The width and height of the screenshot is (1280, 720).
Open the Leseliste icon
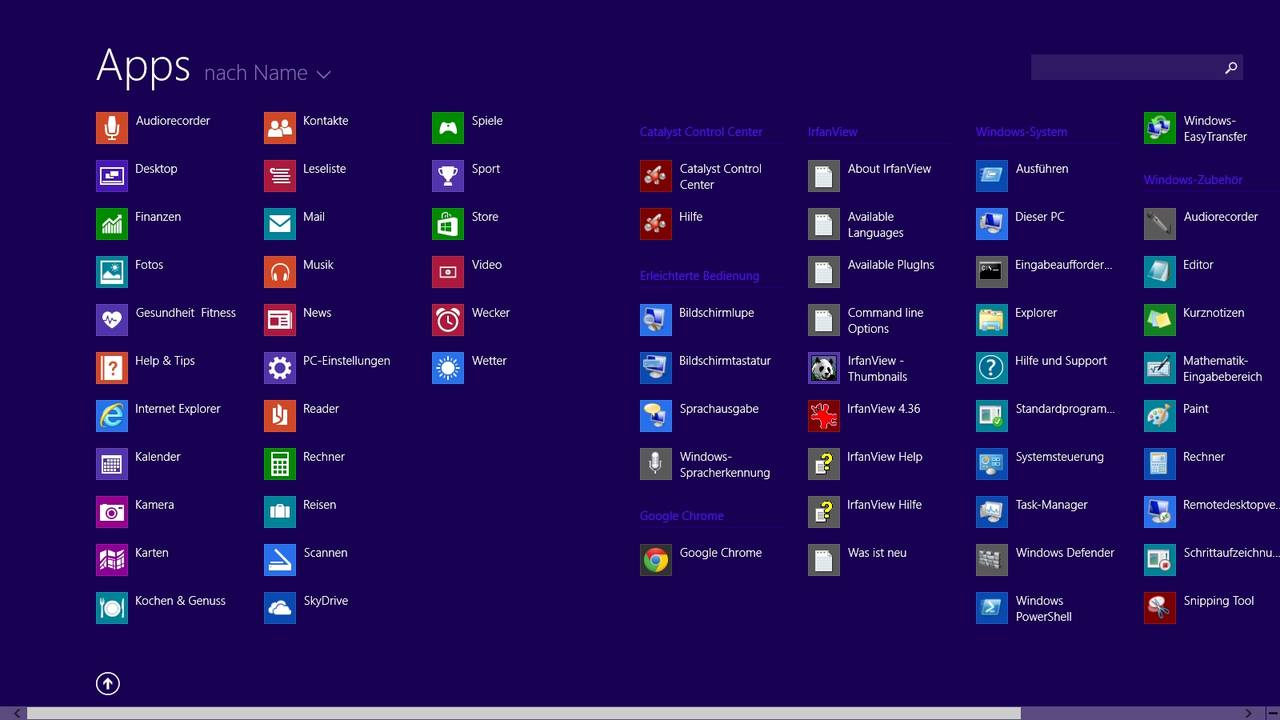(280, 176)
